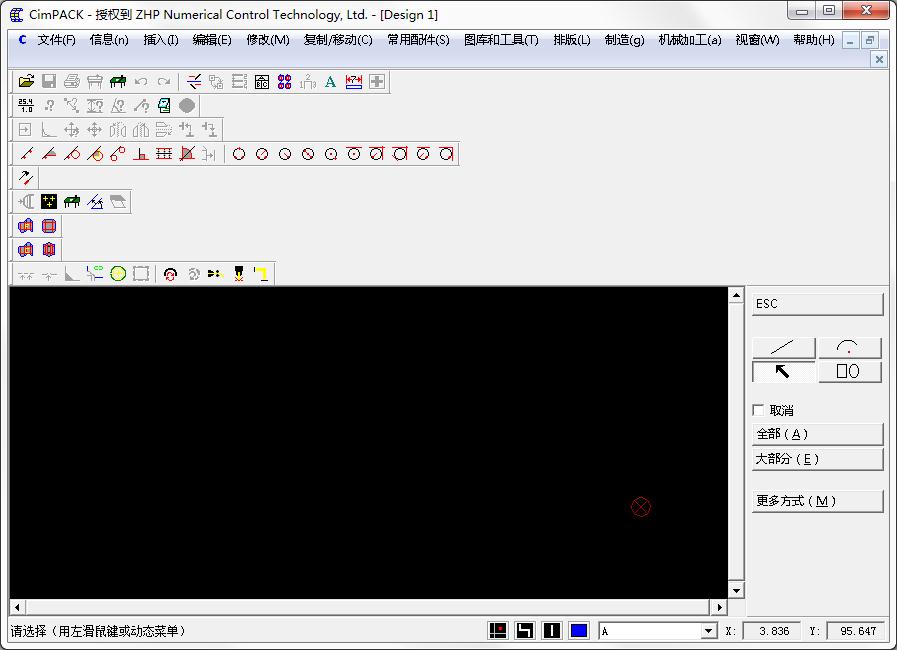Click the open file folder icon
The width and height of the screenshot is (897, 650).
click(x=26, y=82)
